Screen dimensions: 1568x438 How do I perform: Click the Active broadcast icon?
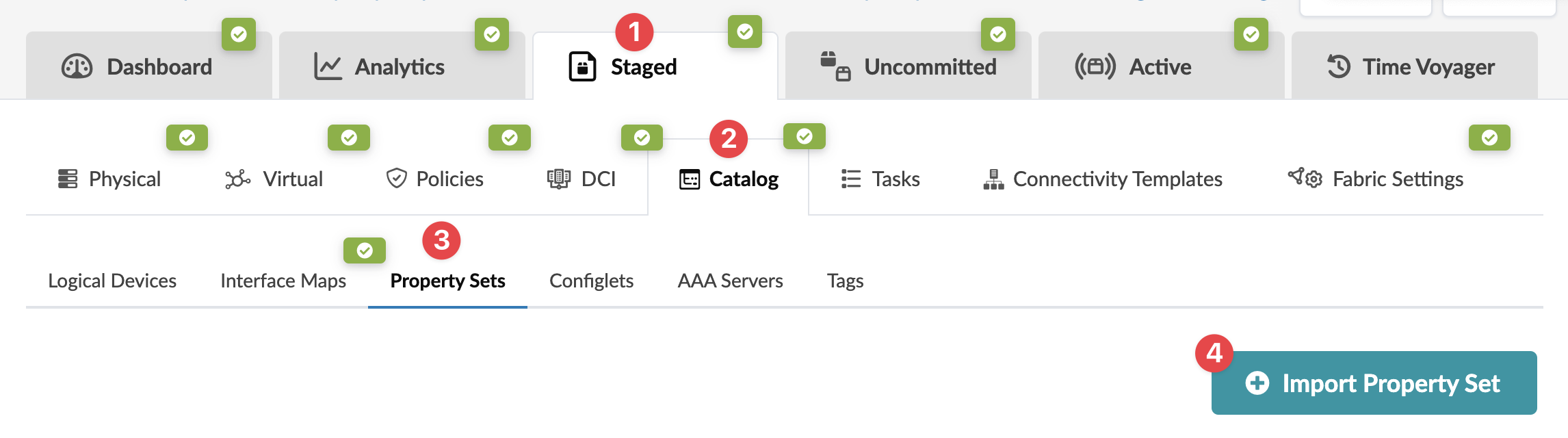click(x=1095, y=67)
